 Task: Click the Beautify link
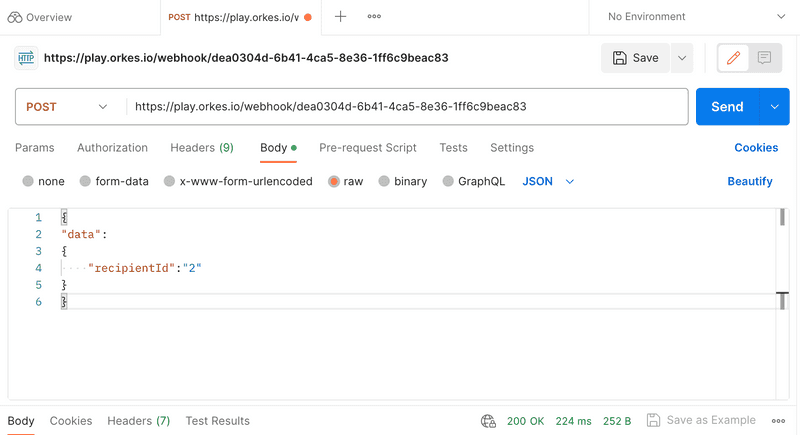pyautogui.click(x=749, y=182)
